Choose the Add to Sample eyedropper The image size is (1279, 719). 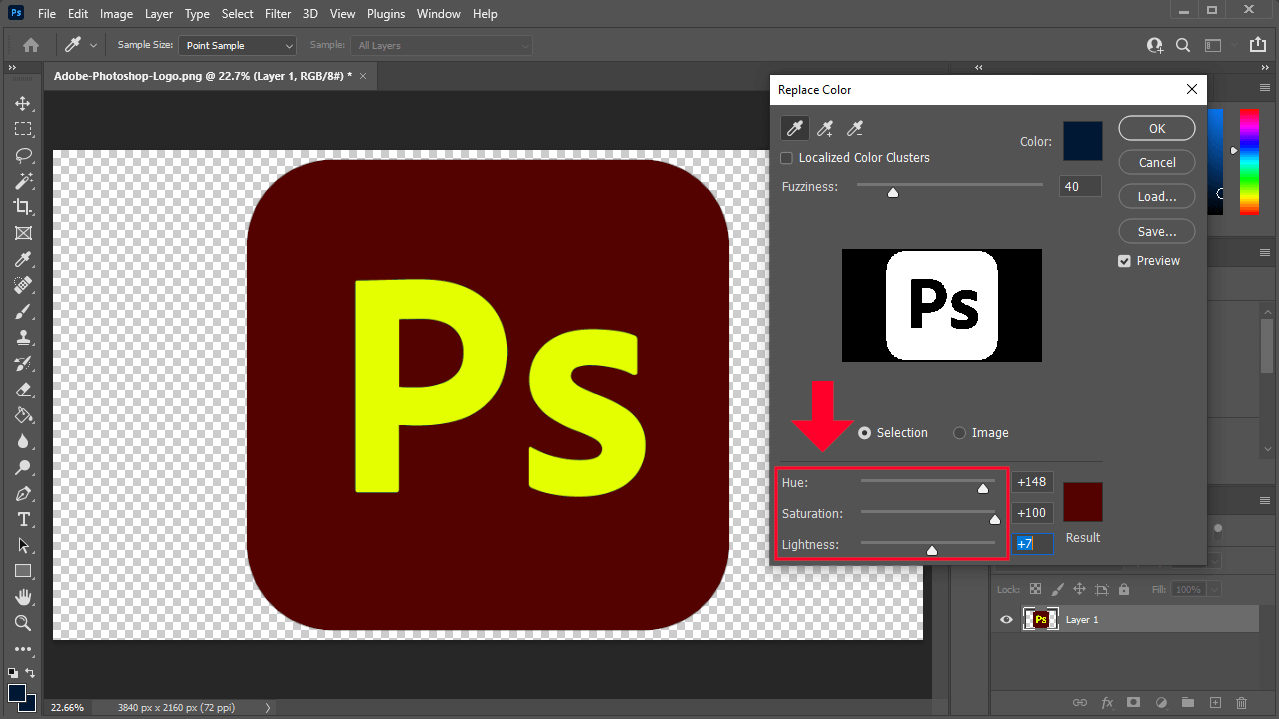point(825,128)
